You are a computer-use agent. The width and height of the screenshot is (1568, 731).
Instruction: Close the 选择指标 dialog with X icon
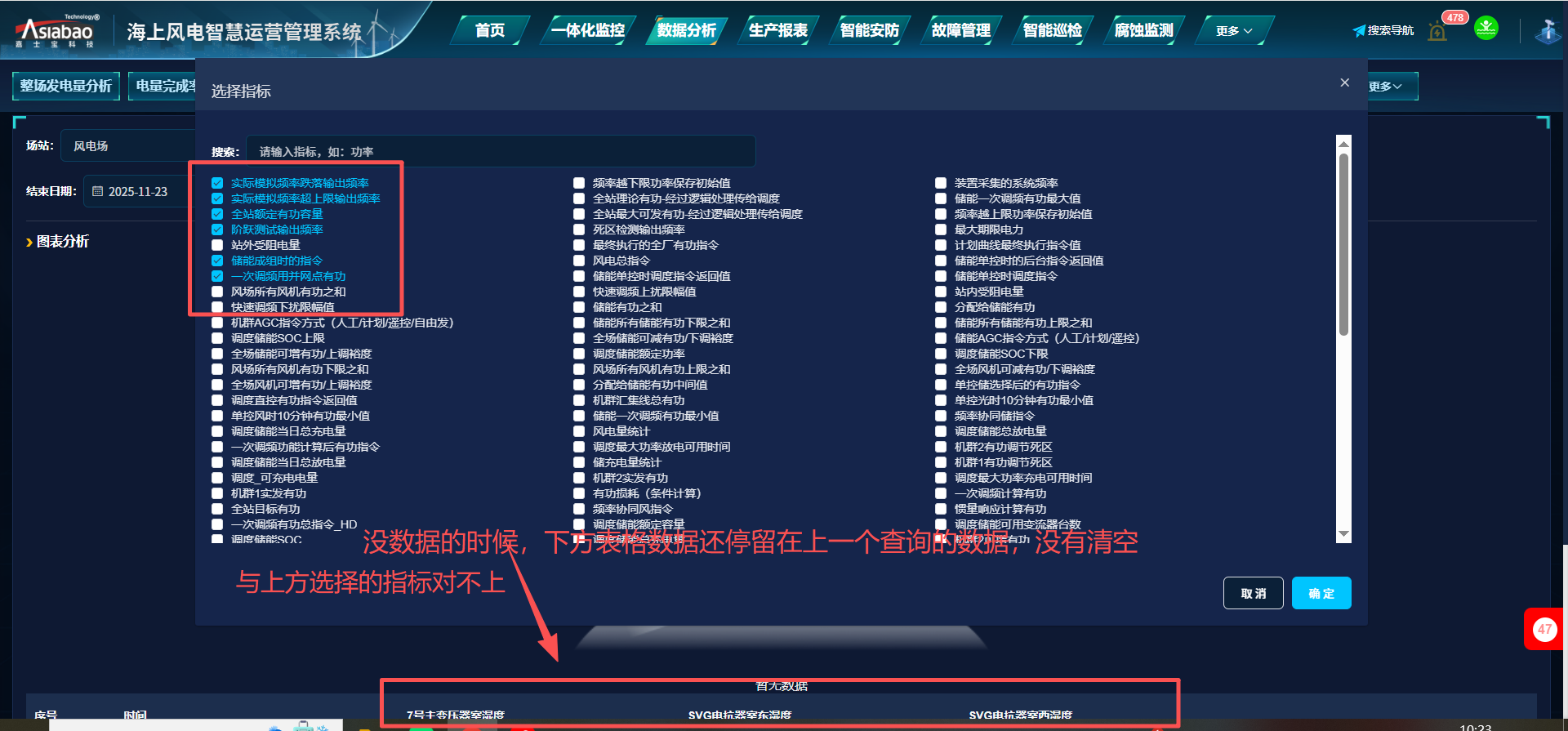click(1344, 82)
